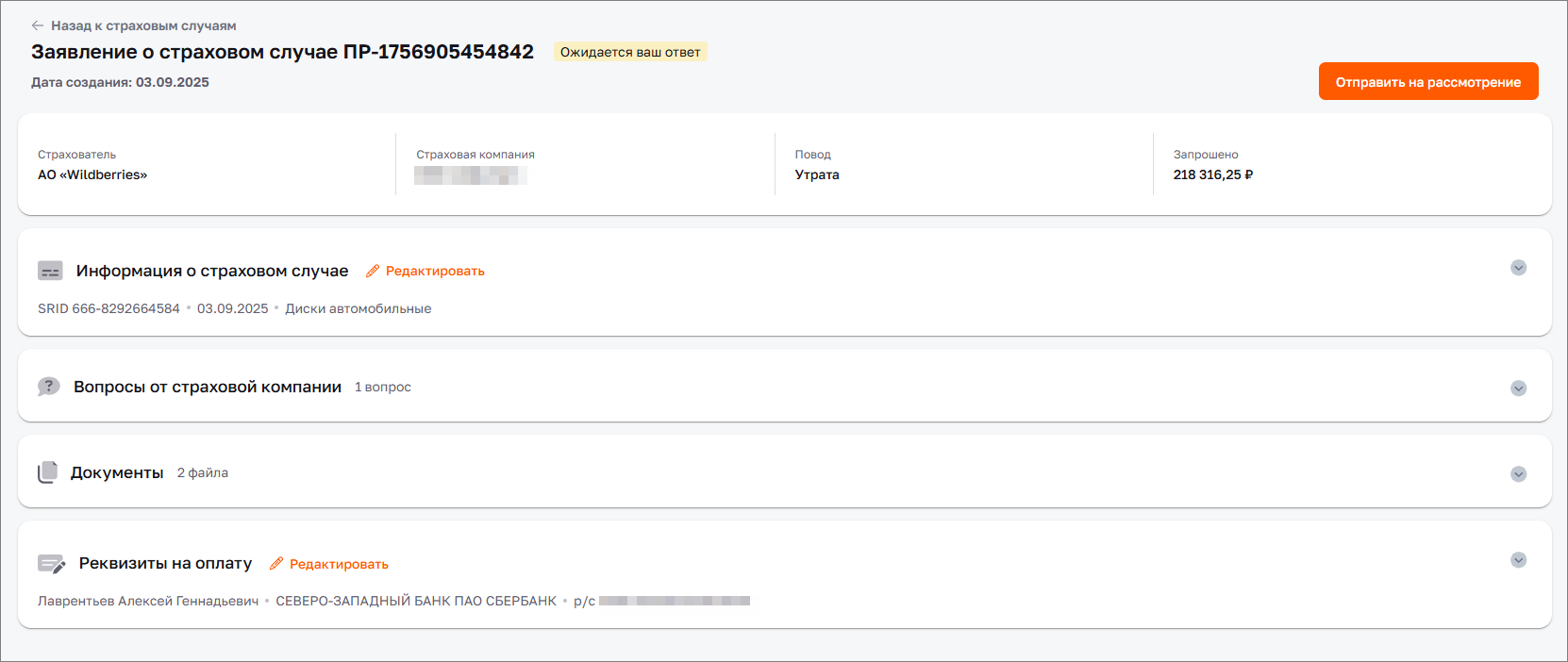Click the 2 файла counter label

pos(203,473)
